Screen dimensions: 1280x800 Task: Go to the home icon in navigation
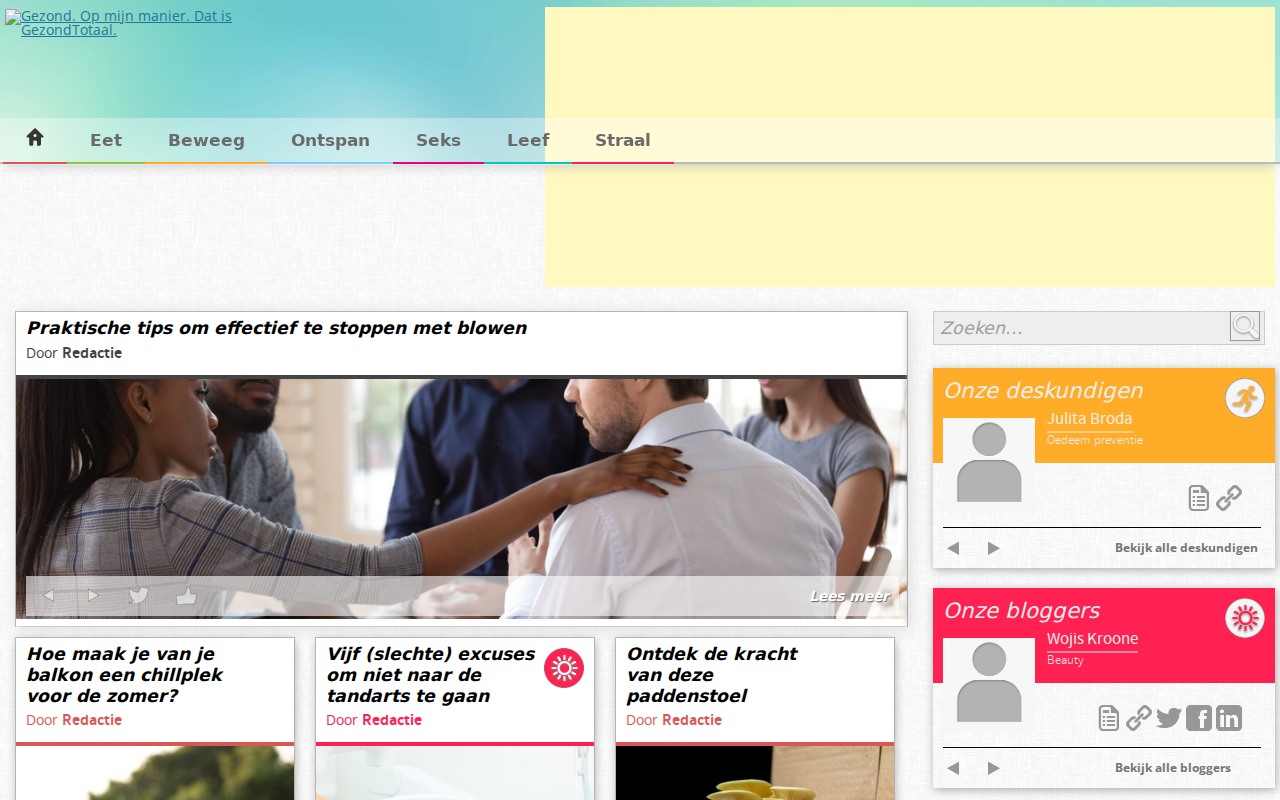tap(35, 138)
